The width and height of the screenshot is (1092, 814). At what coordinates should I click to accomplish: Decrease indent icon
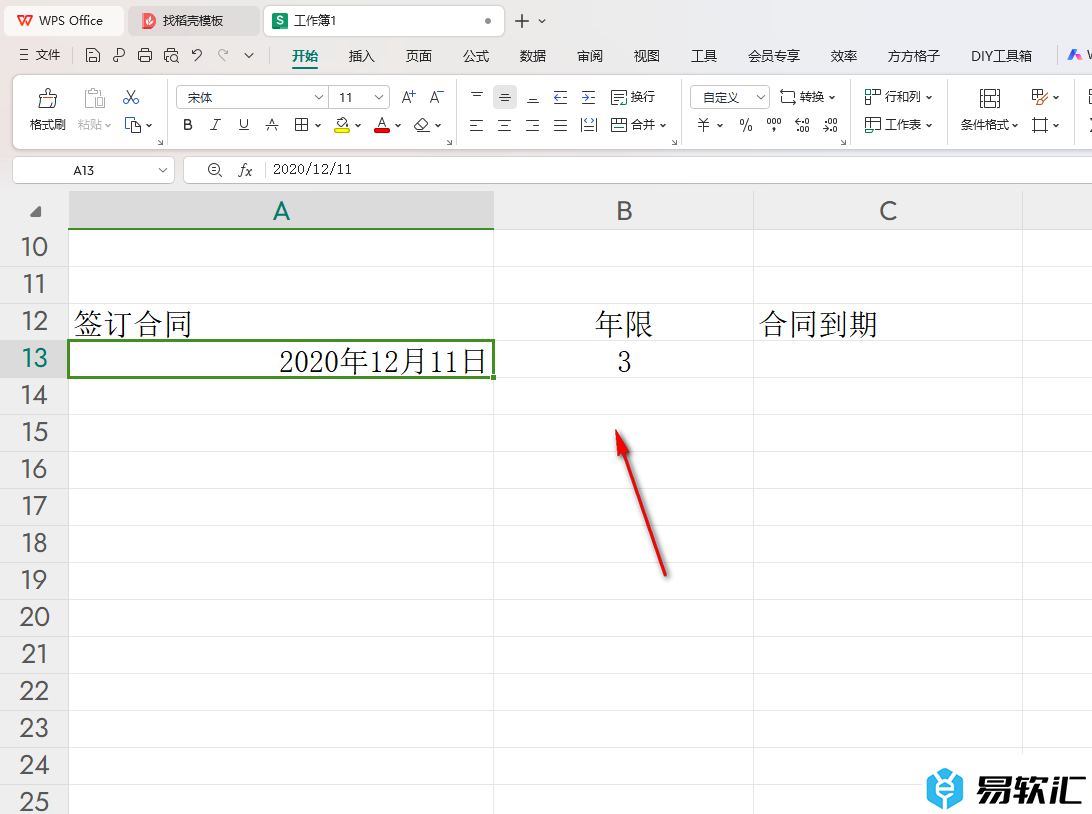click(561, 97)
